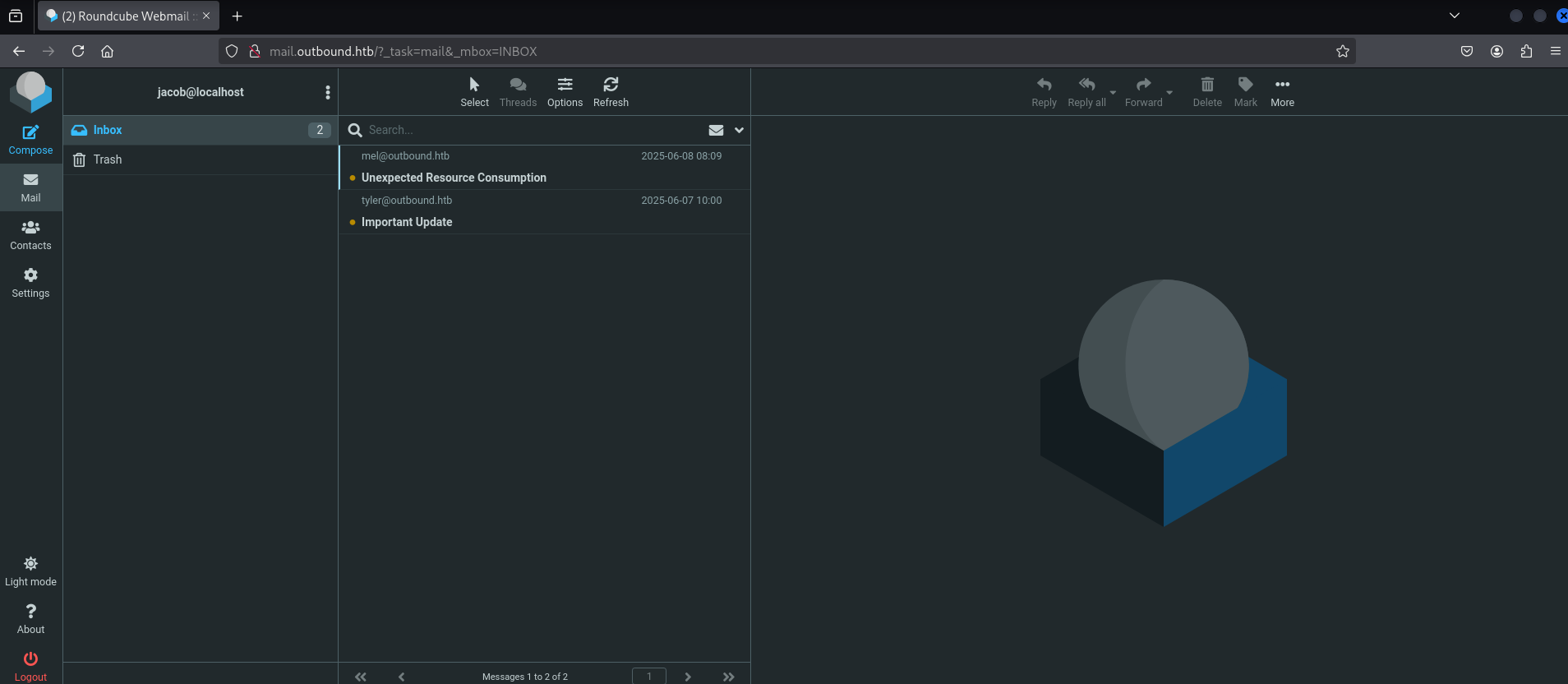Toggle Threads view in message list
The image size is (1568, 684).
[x=518, y=92]
